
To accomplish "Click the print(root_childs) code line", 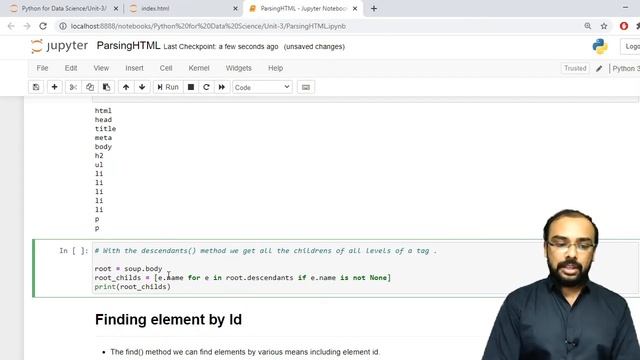I will [133, 287].
